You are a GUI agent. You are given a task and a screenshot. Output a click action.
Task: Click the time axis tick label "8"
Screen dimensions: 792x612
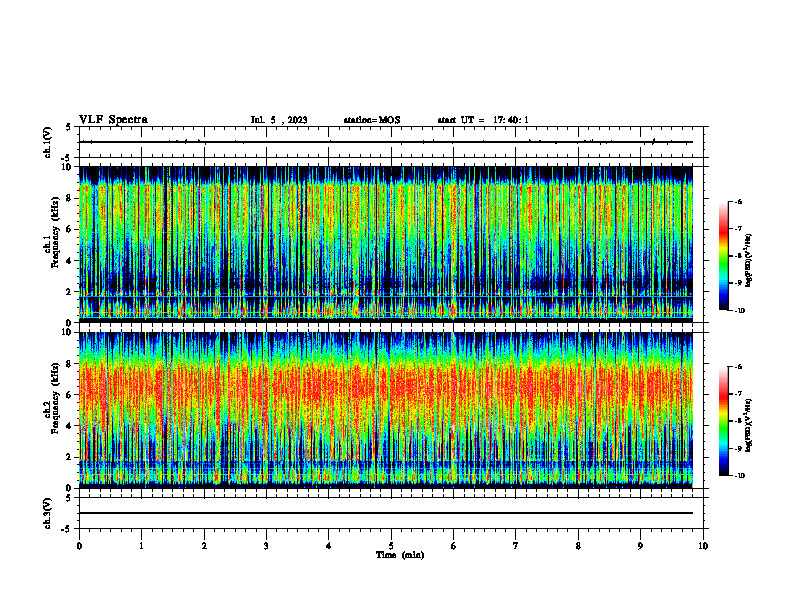(x=578, y=546)
